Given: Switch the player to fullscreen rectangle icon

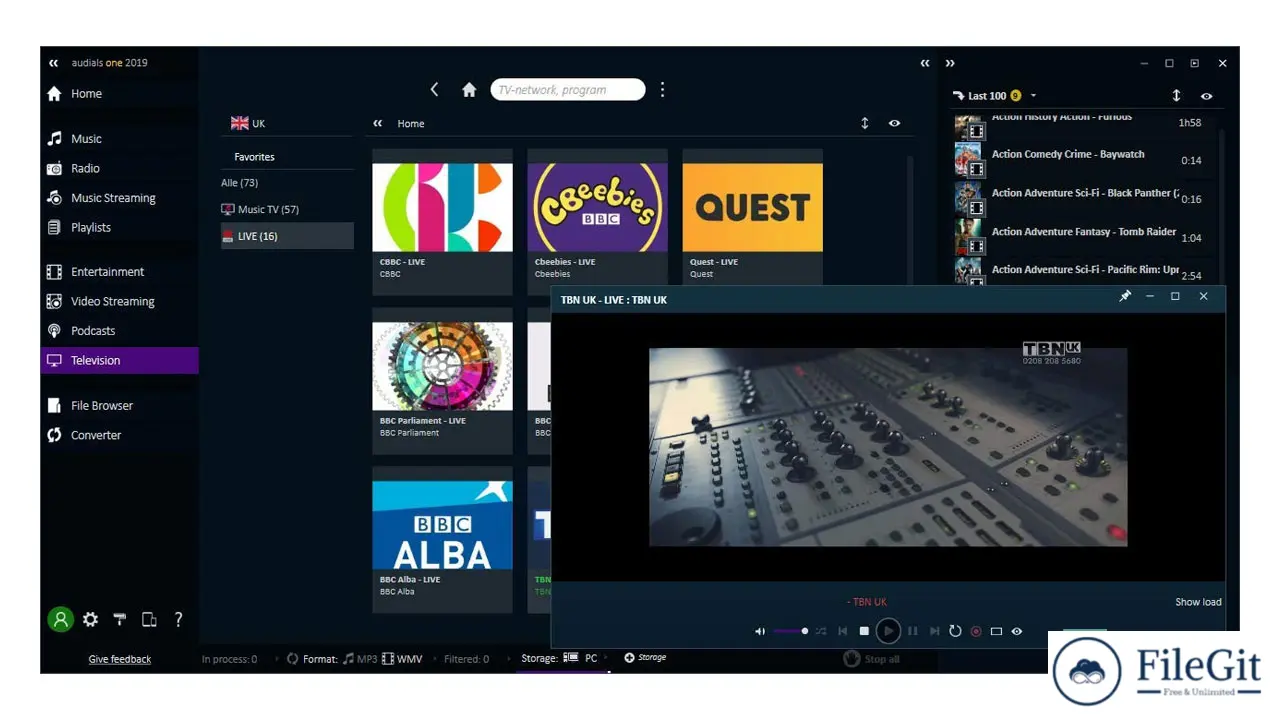Looking at the screenshot, I should click(996, 631).
